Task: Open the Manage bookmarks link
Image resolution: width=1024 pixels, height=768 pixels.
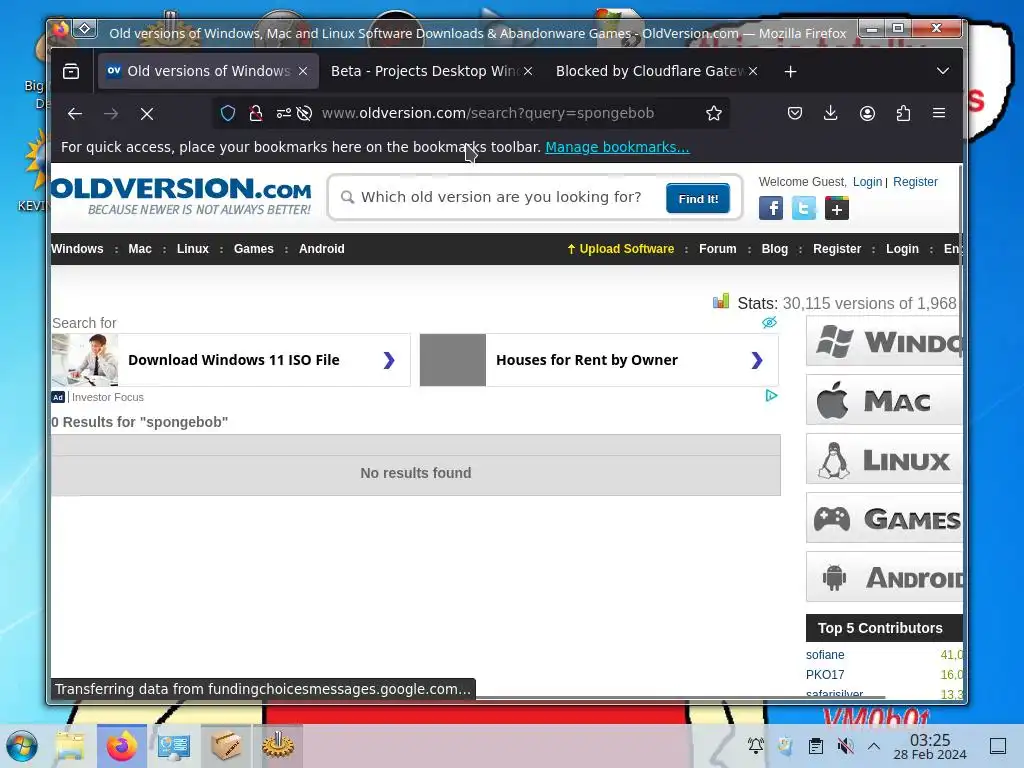Action: pos(617,147)
